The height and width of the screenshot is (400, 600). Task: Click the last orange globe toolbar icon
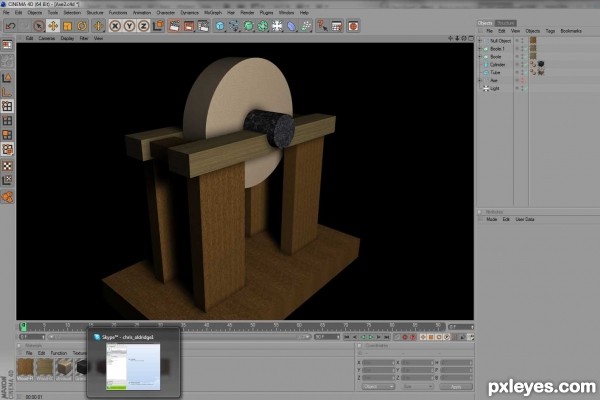click(x=353, y=26)
